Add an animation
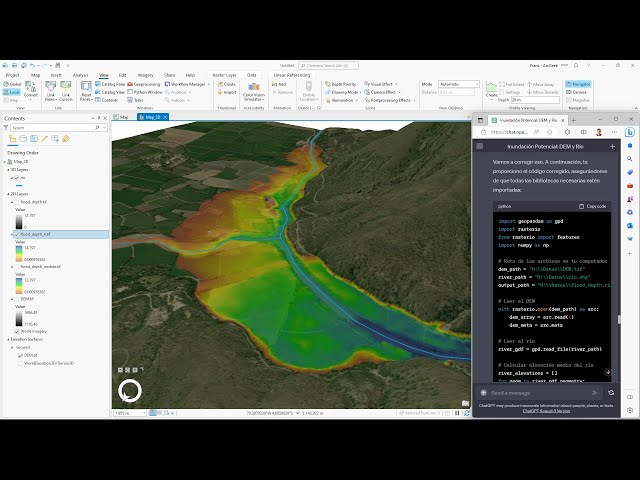This screenshot has width=640, height=480. point(279,84)
